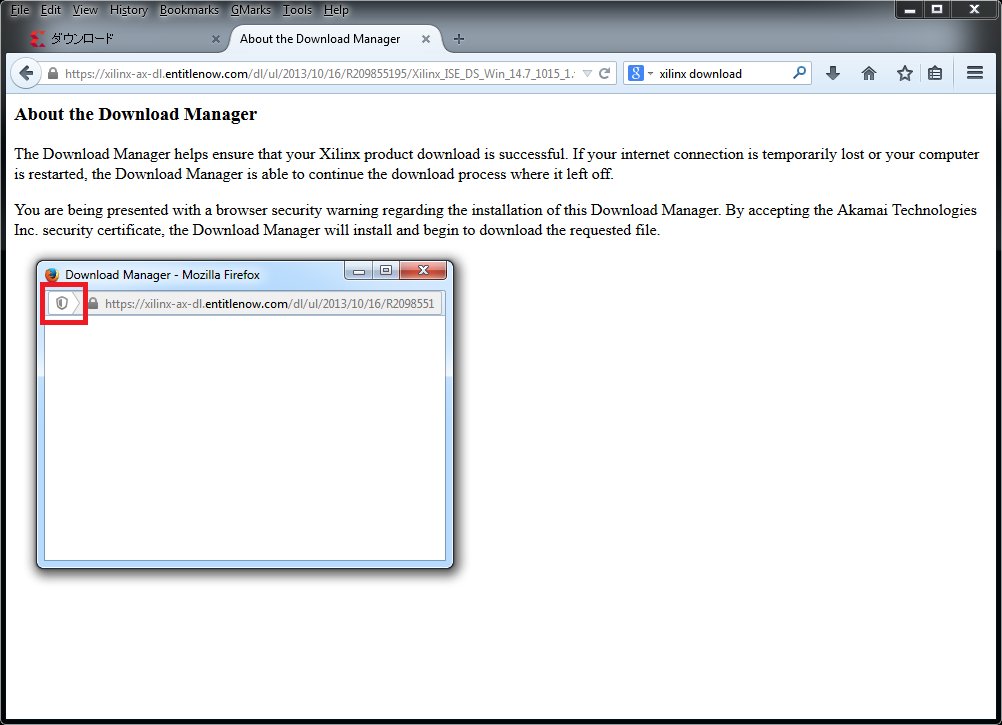
Task: Bookmark this page with the star icon
Action: (x=904, y=73)
